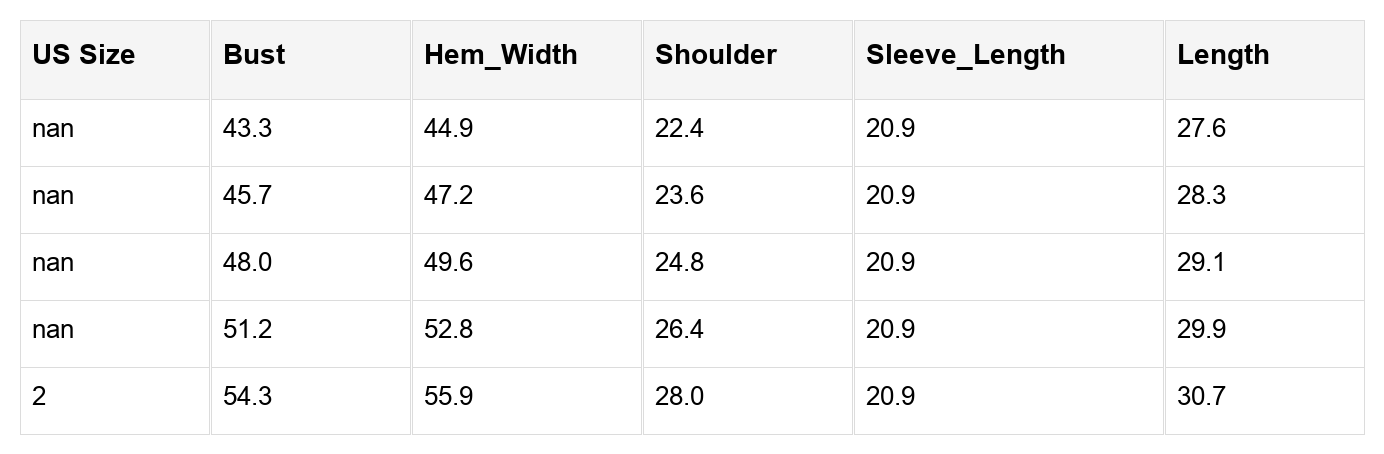Click the Shoulder cell showing 24.8
The width and height of the screenshot is (1384, 454).
tap(679, 263)
